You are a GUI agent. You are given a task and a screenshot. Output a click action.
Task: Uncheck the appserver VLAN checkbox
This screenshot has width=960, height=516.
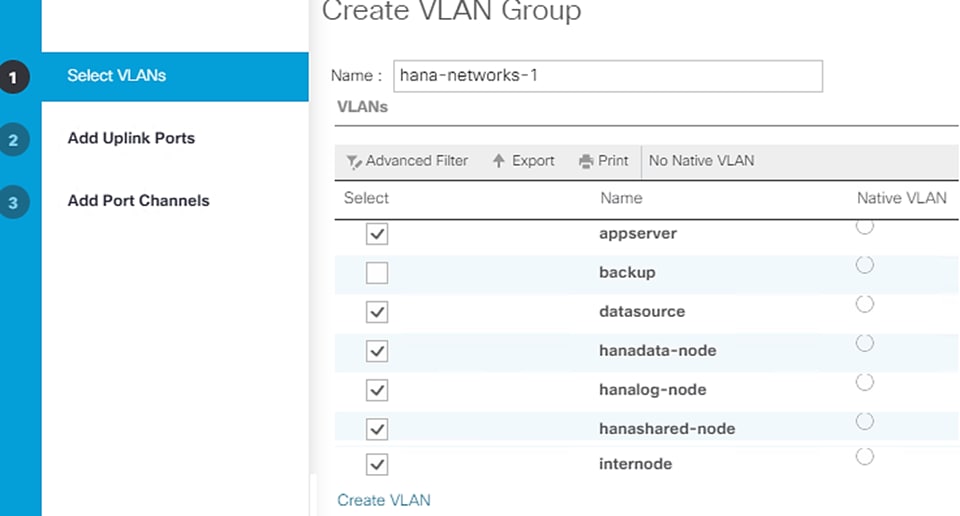377,234
